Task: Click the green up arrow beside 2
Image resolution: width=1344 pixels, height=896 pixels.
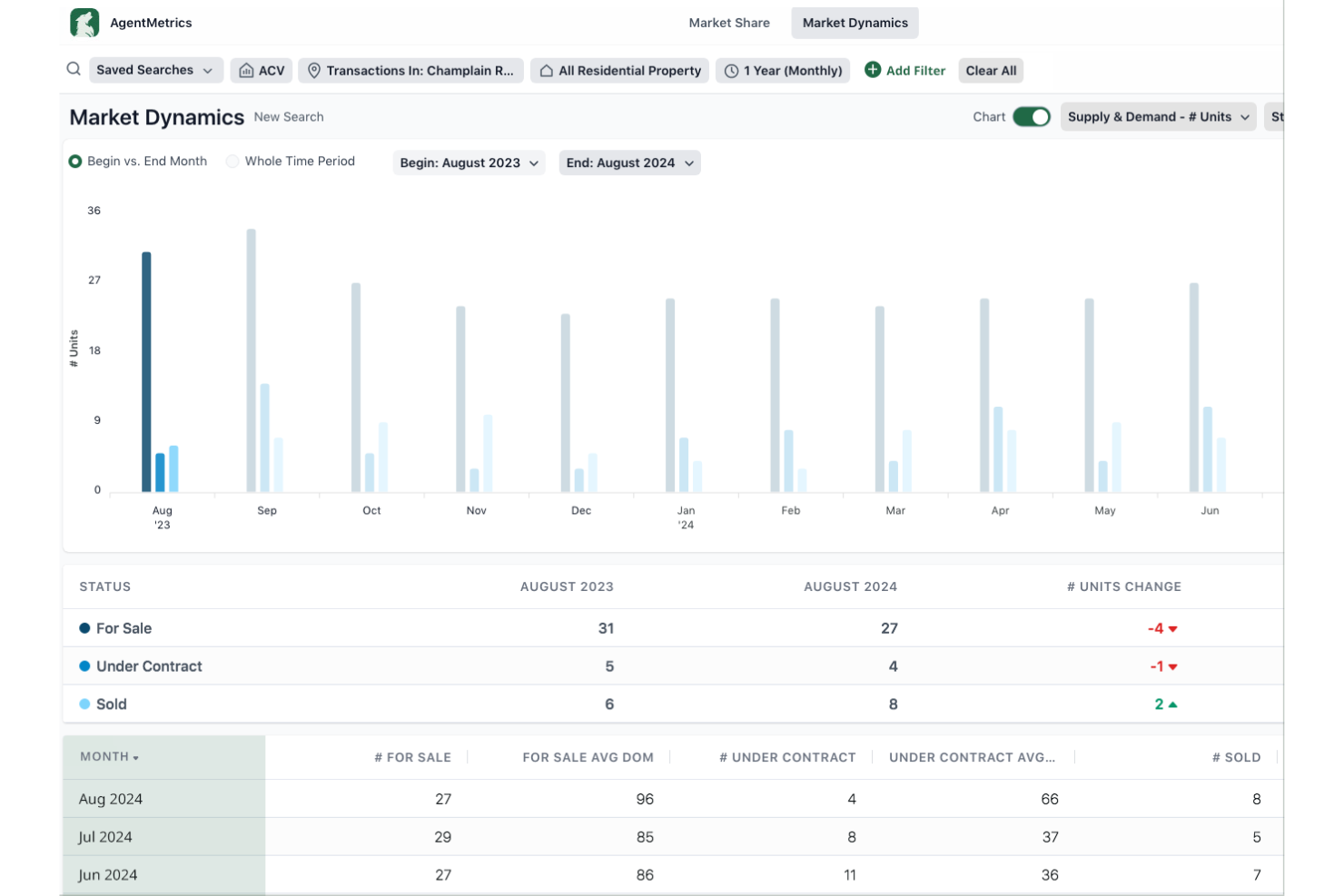Action: [x=1173, y=704]
